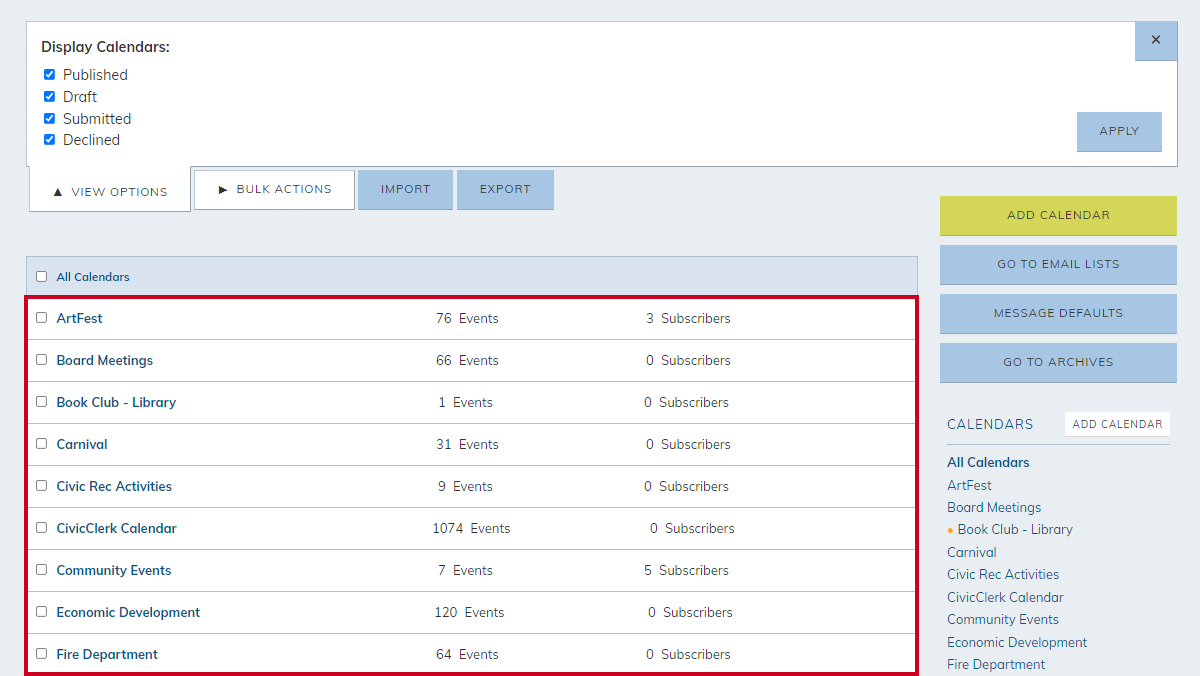Uncheck the Declined display option
Viewport: 1200px width, 676px height.
click(49, 140)
